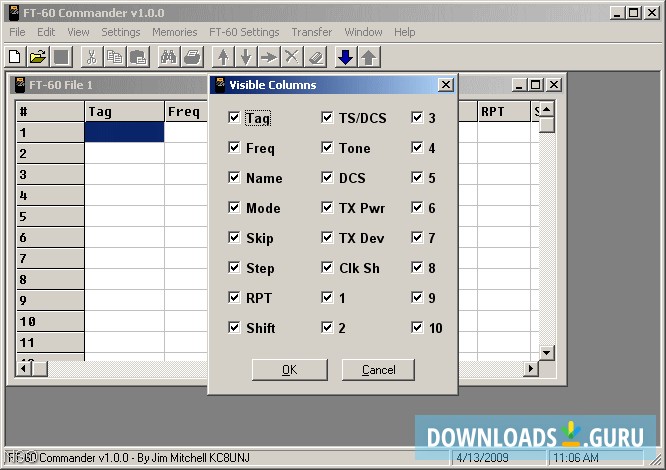
Task: Click the gray move-down arrow icon
Action: [246, 57]
